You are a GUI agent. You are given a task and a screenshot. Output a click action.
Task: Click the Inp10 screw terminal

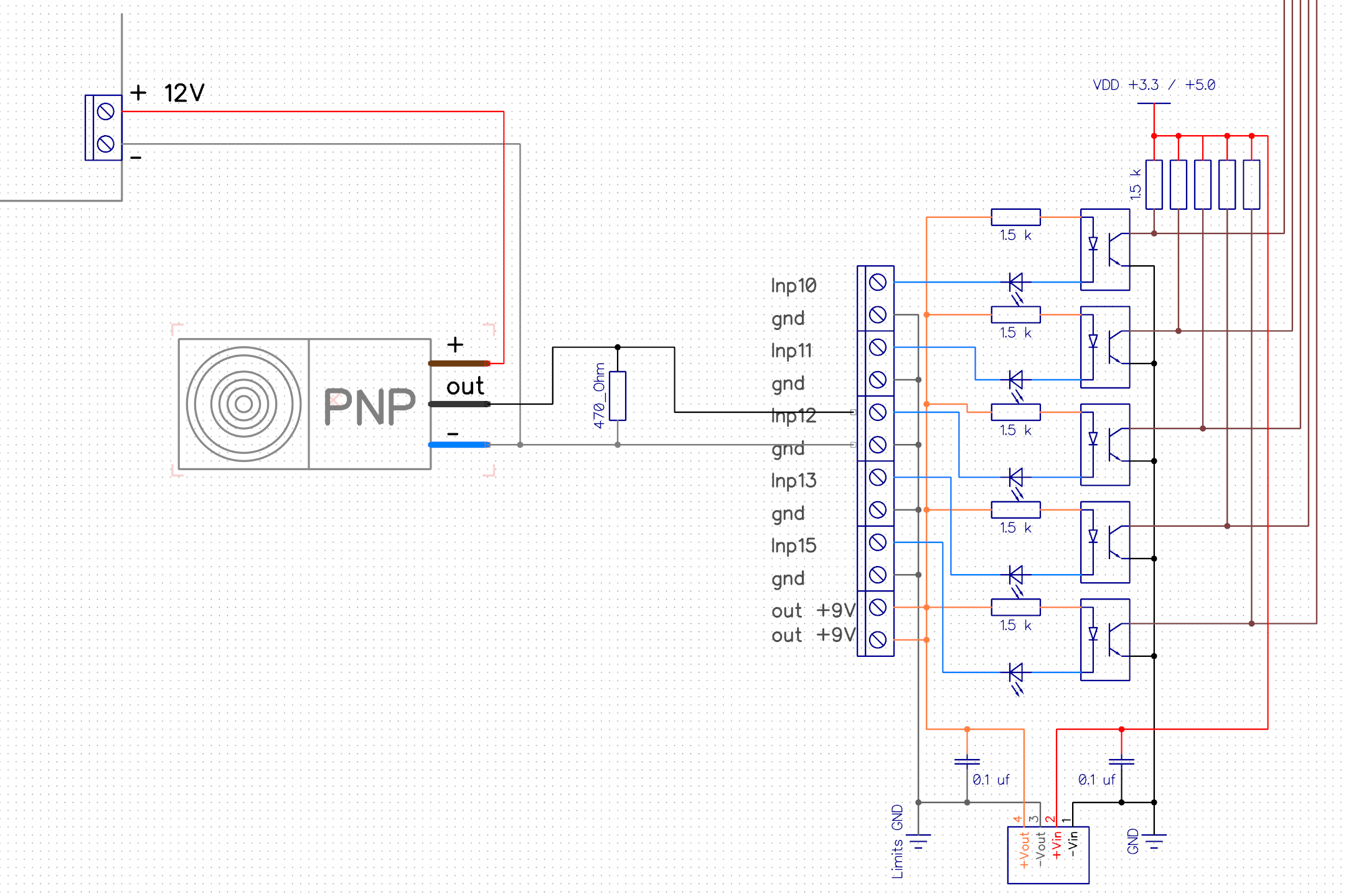[x=878, y=282]
